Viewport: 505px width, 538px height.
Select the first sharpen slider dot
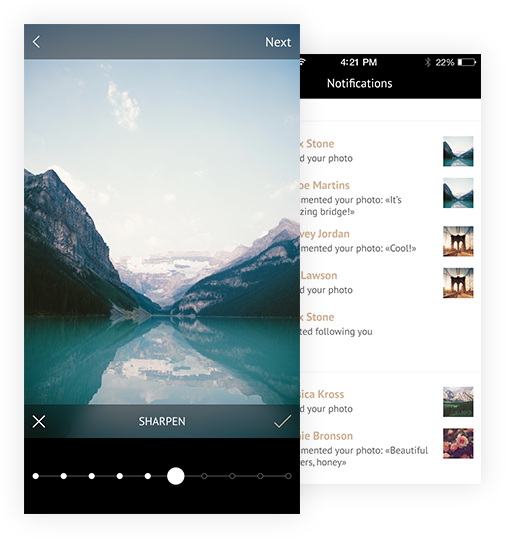[x=36, y=476]
